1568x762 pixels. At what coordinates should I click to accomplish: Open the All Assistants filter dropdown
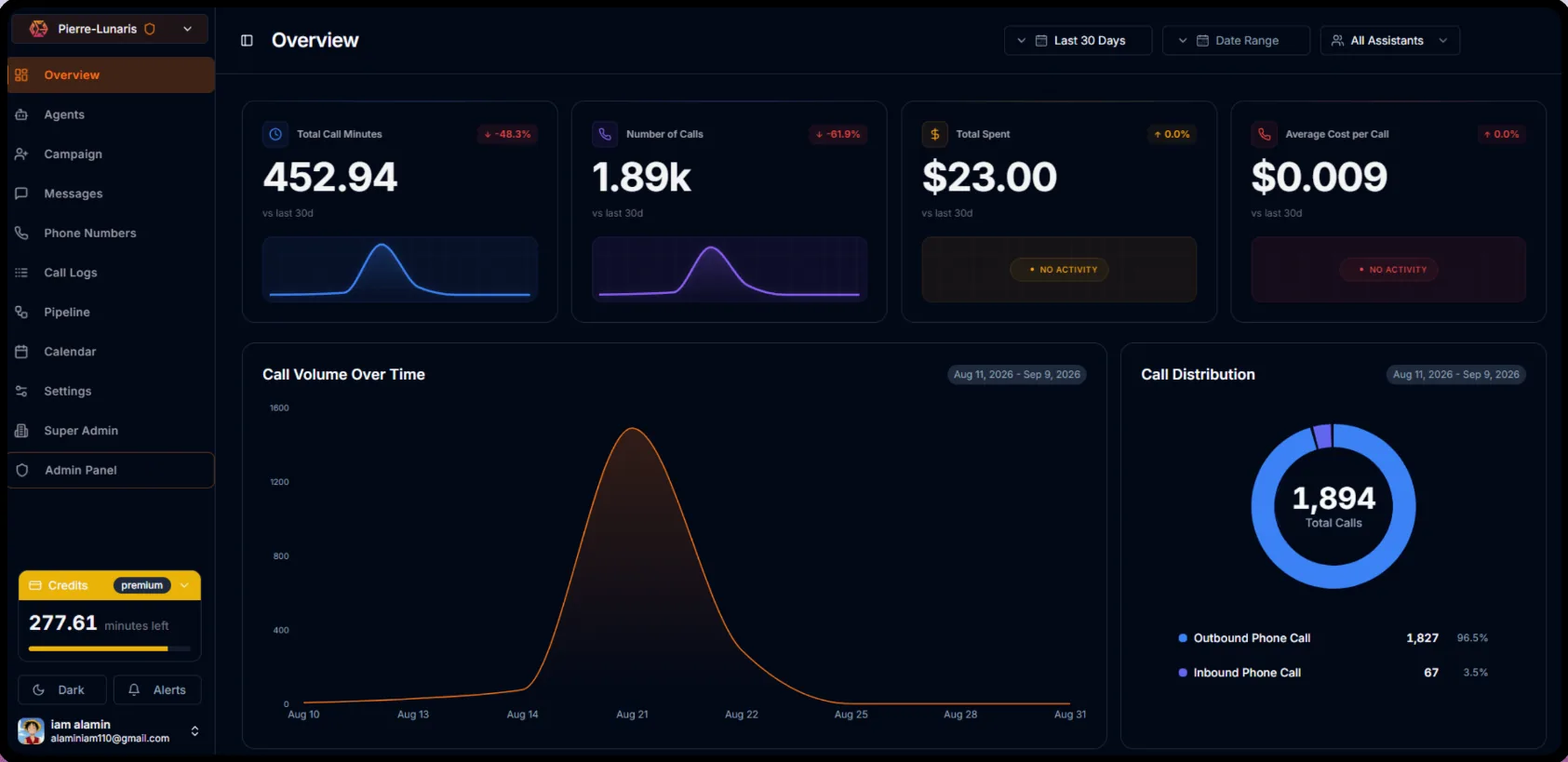(x=1390, y=41)
